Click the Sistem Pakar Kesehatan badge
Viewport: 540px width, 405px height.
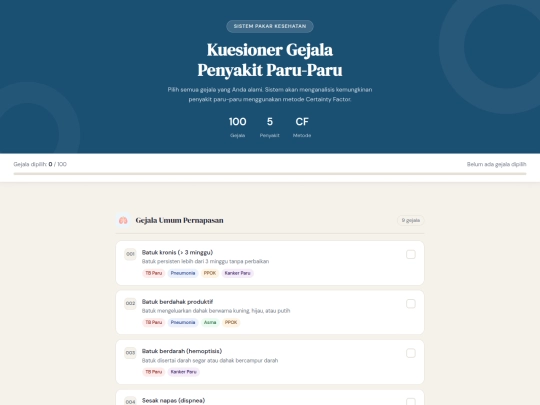[x=270, y=26]
